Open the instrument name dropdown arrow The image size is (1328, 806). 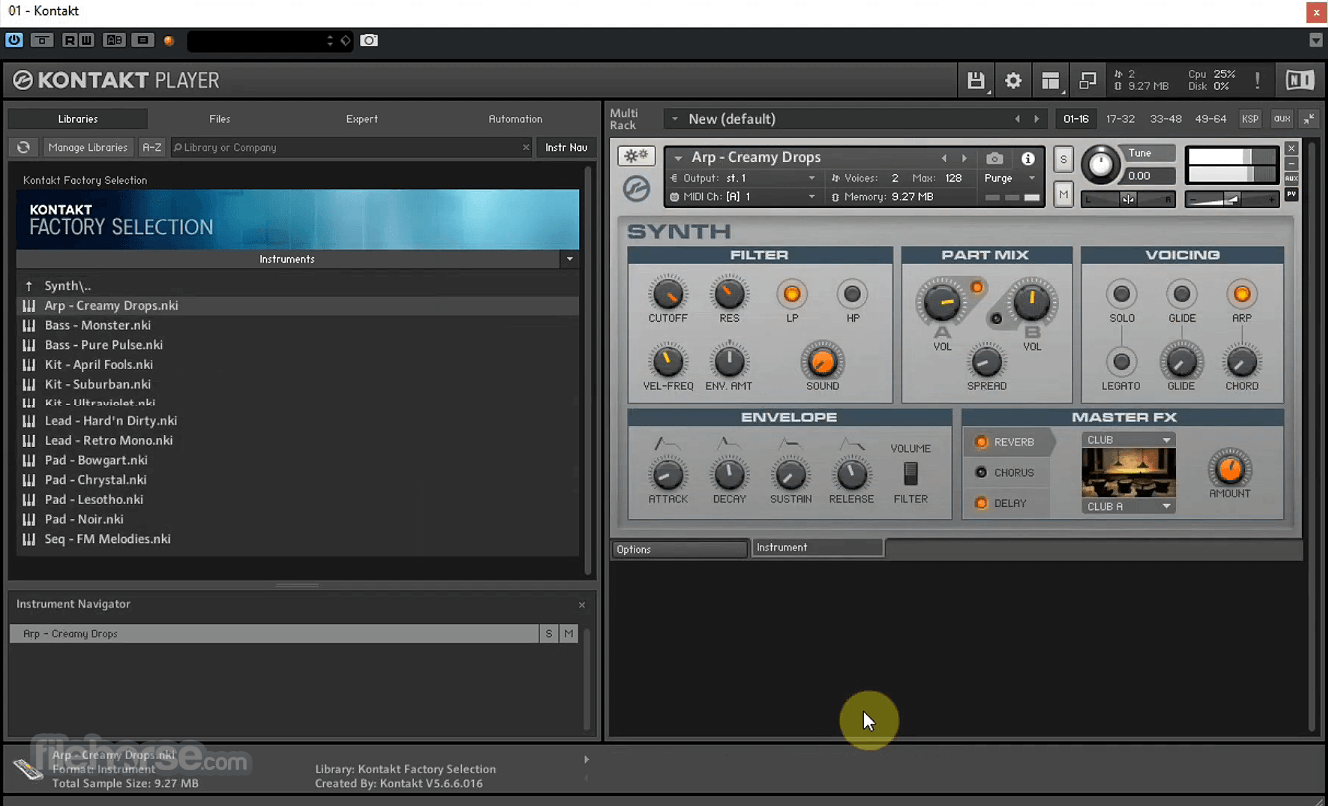(678, 158)
